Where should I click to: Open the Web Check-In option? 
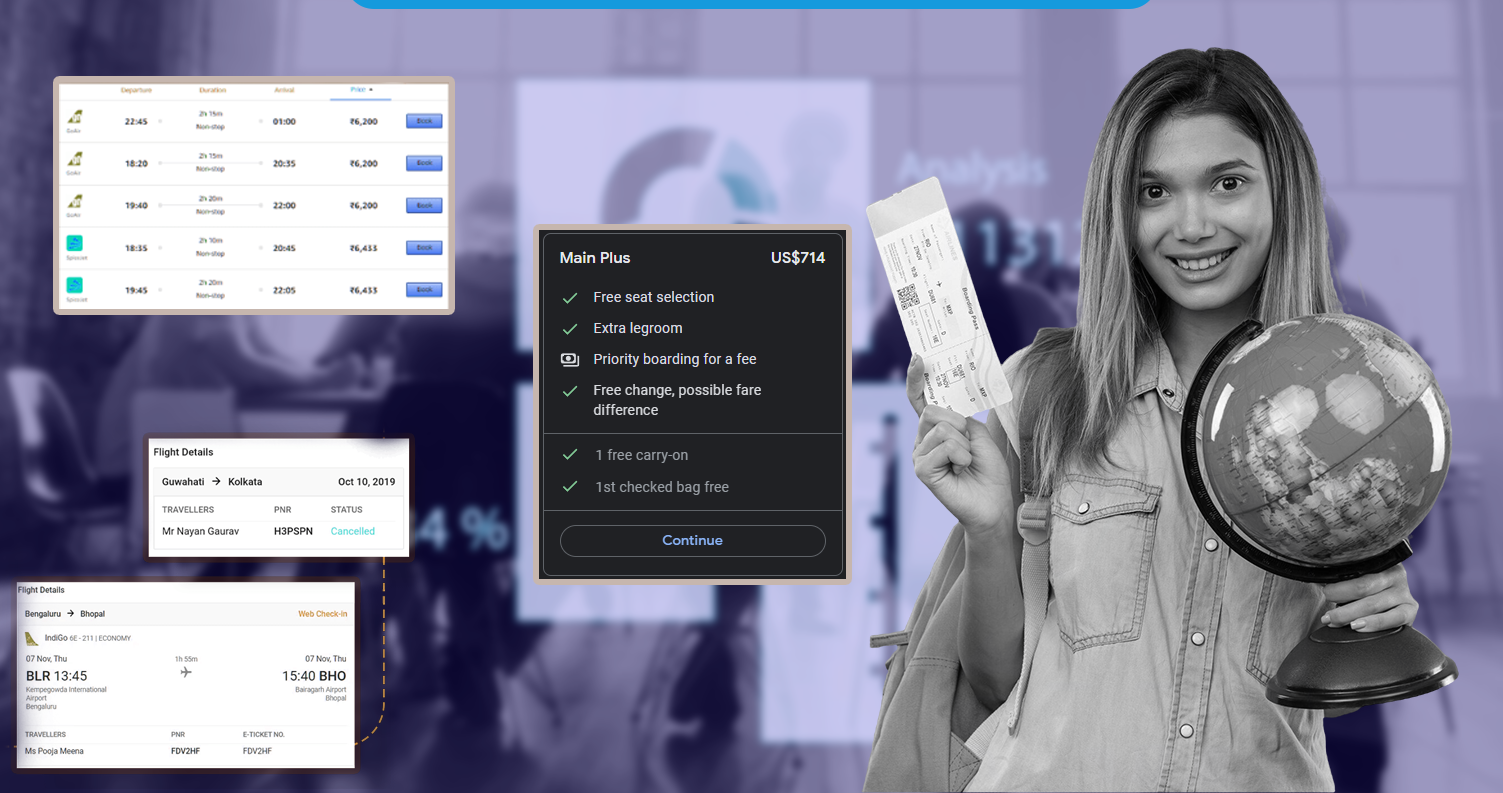click(x=323, y=613)
